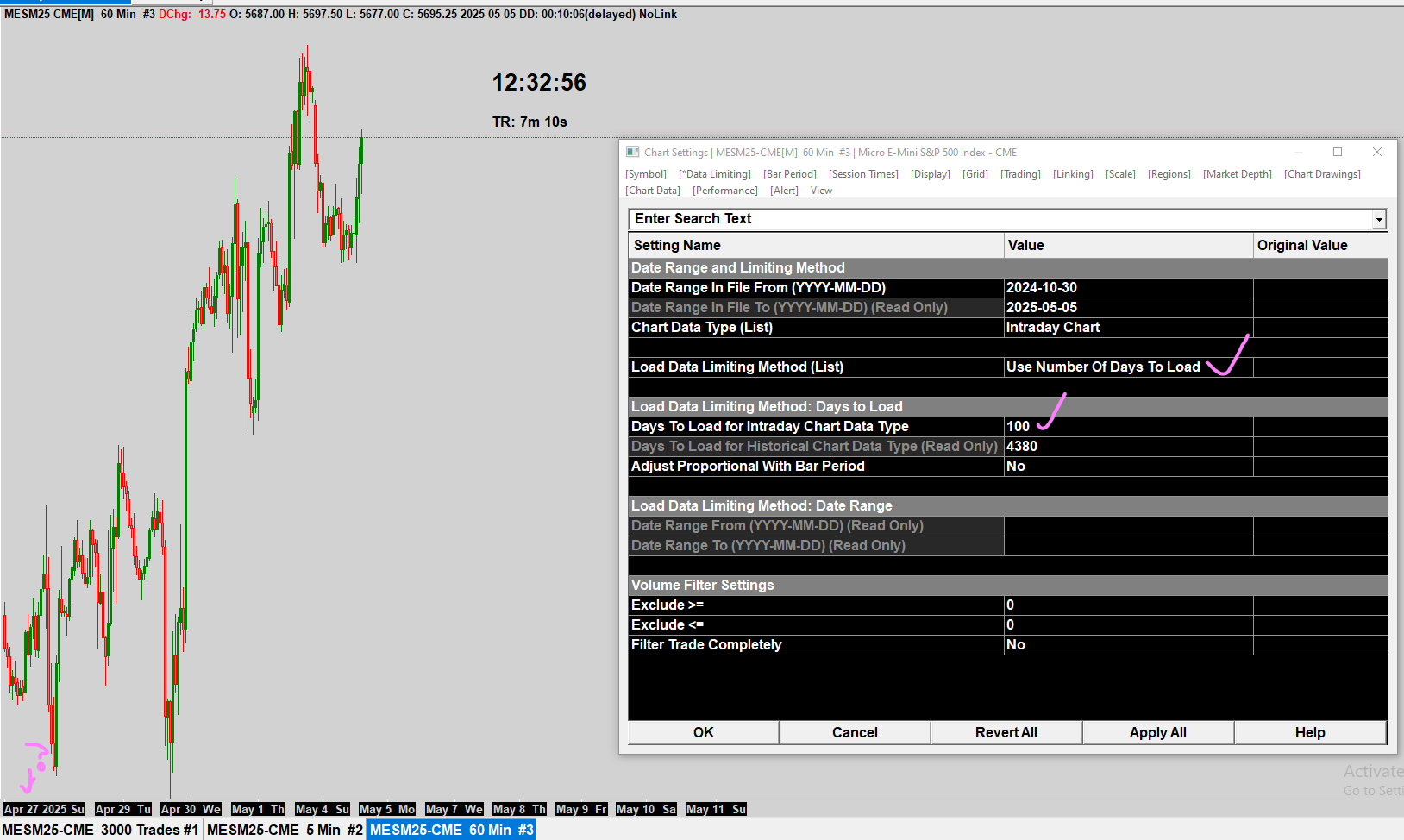The height and width of the screenshot is (840, 1404).
Task: Open the View menu
Action: [821, 191]
